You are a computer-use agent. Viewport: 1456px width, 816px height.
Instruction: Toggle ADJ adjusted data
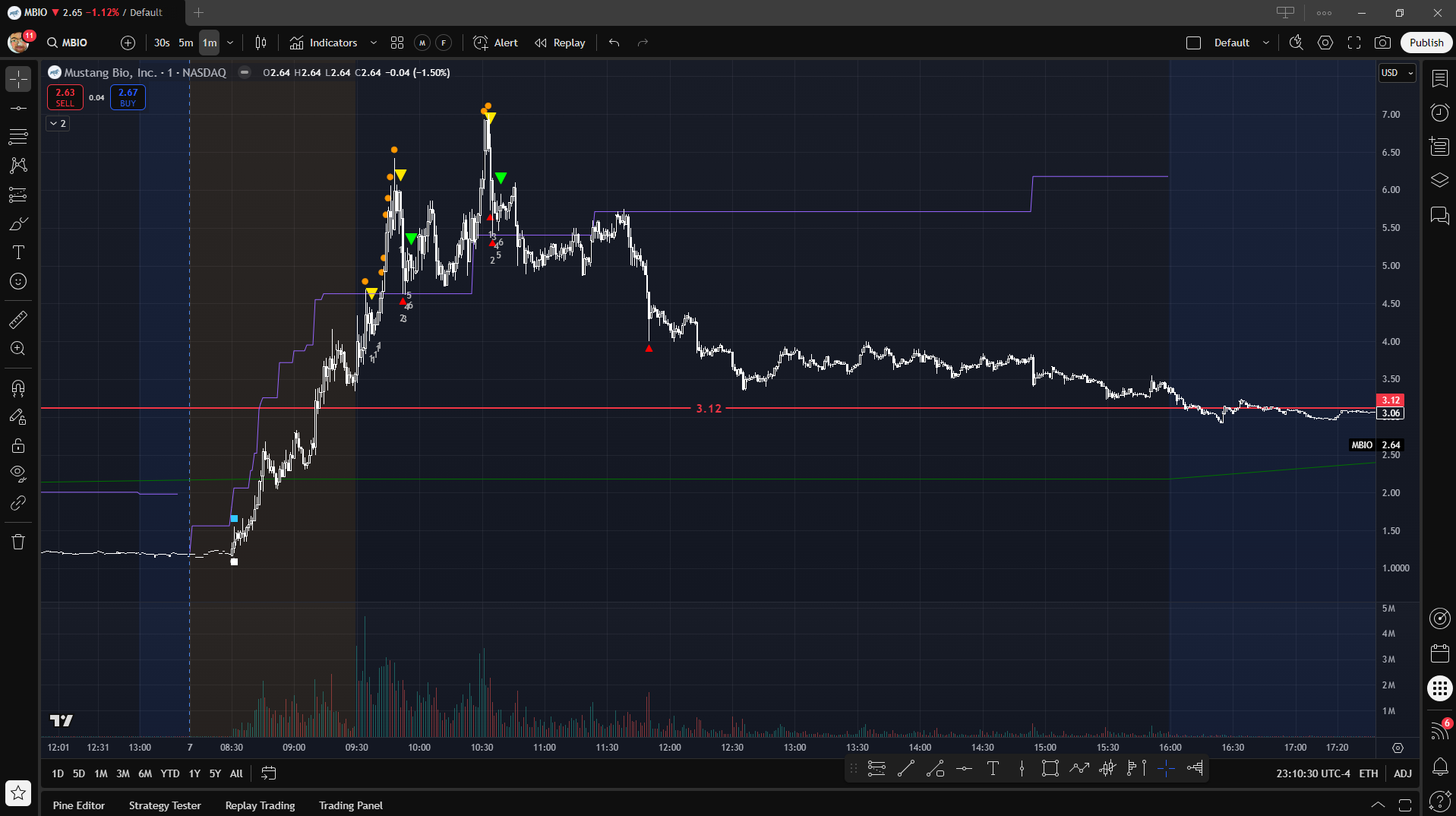pyautogui.click(x=1403, y=773)
